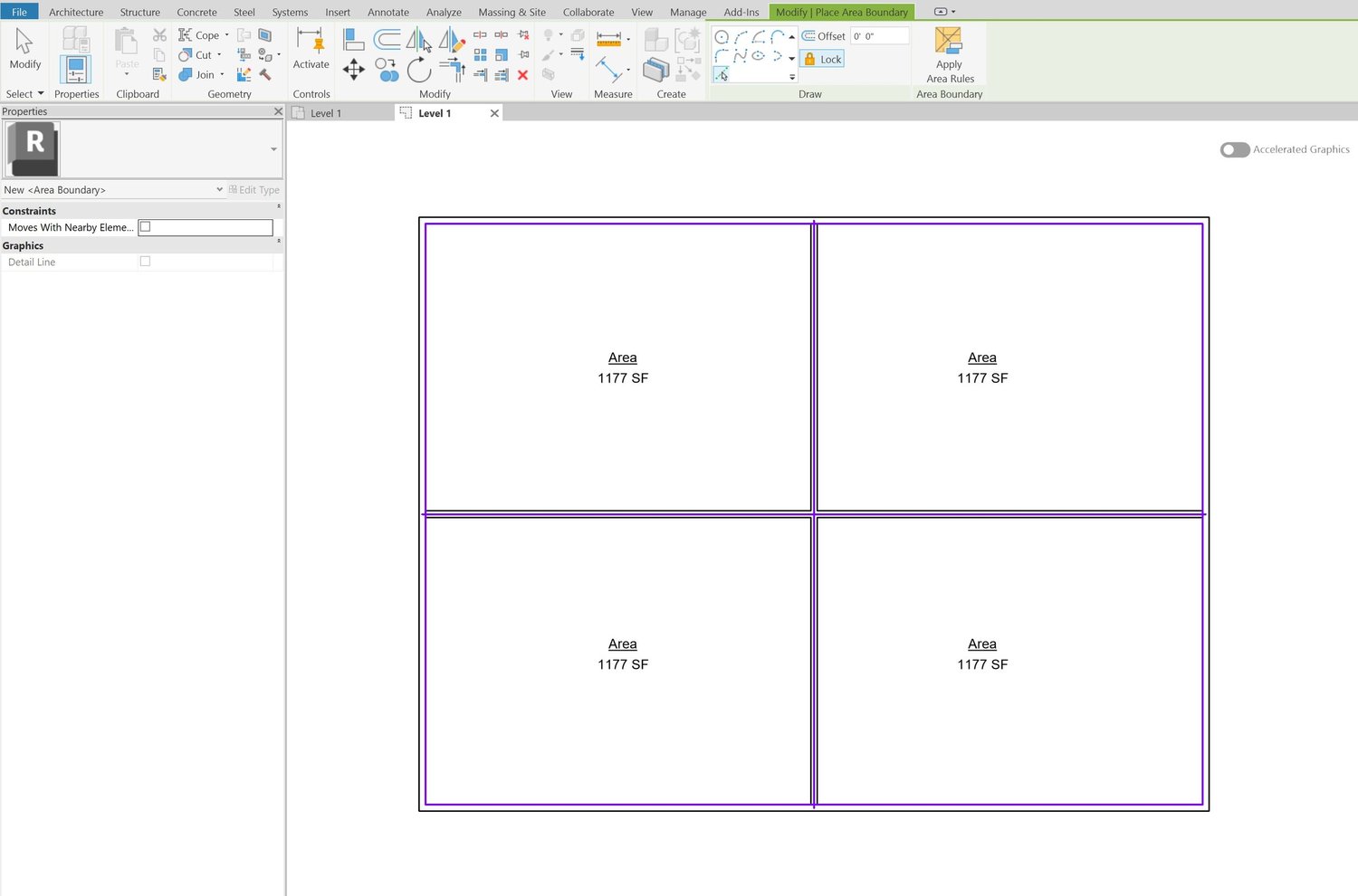Select the Pick Lines draw tool
1358x896 pixels.
[x=722, y=75]
